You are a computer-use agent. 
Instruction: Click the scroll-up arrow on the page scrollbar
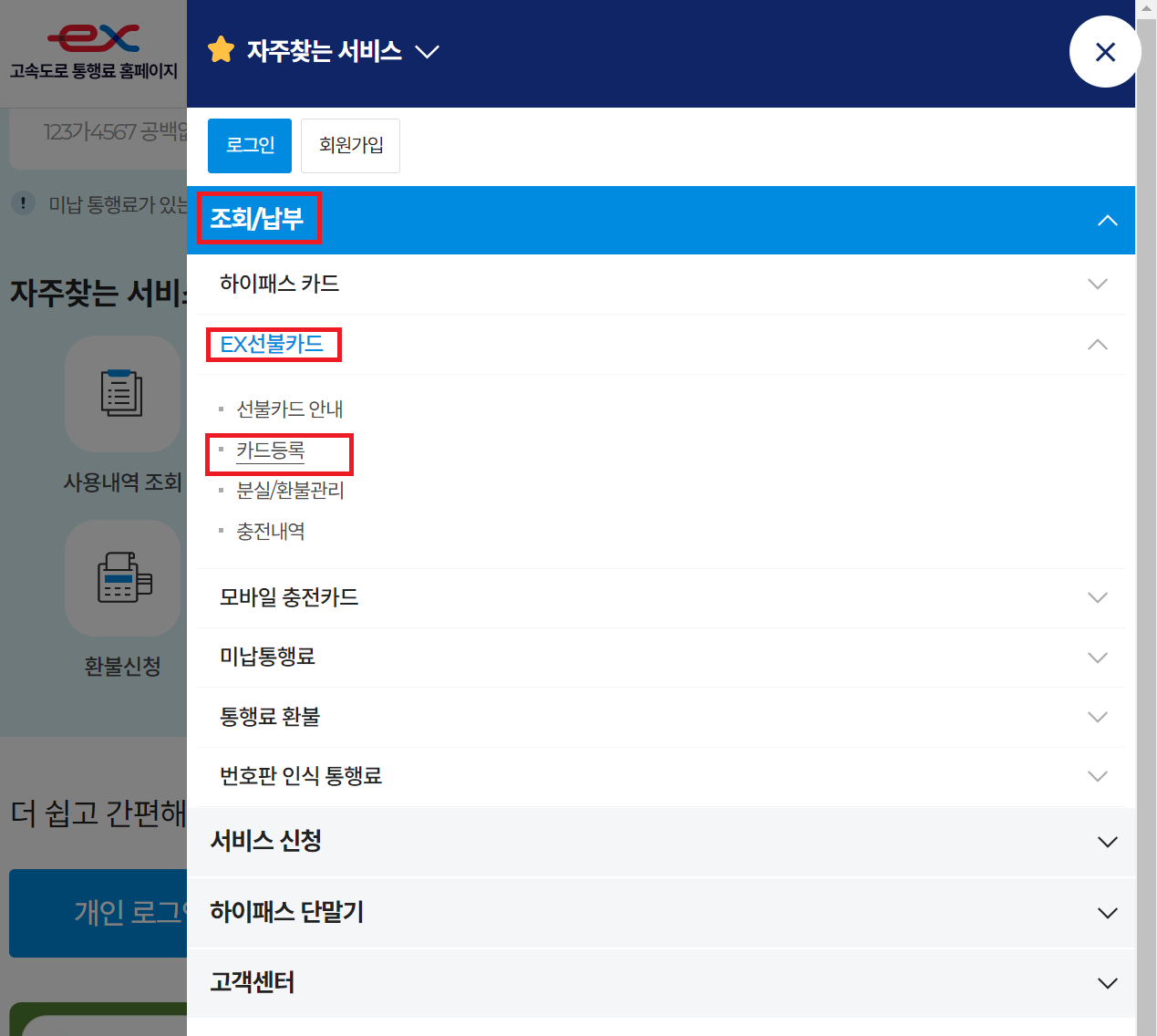[x=1146, y=8]
